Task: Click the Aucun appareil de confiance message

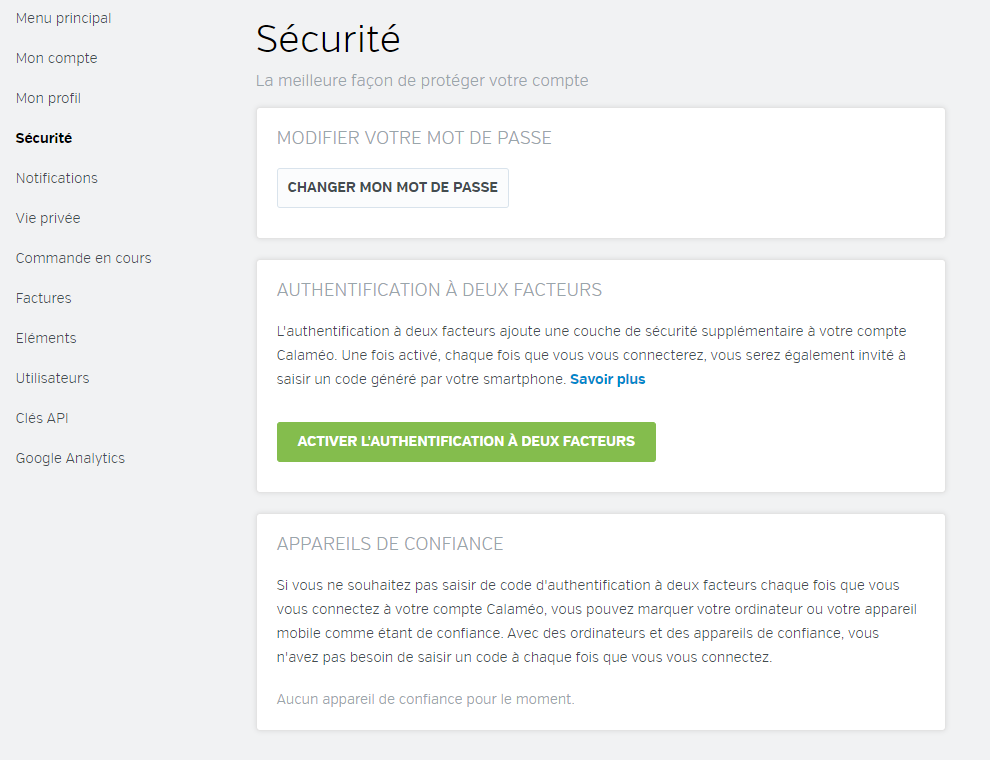Action: (x=425, y=699)
